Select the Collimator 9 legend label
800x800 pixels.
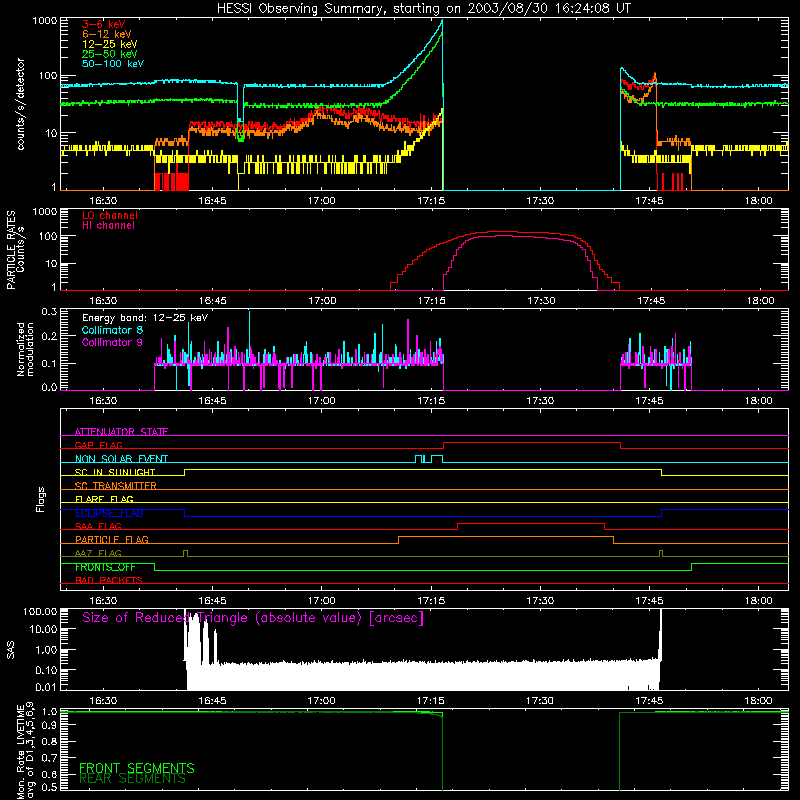click(x=112, y=342)
